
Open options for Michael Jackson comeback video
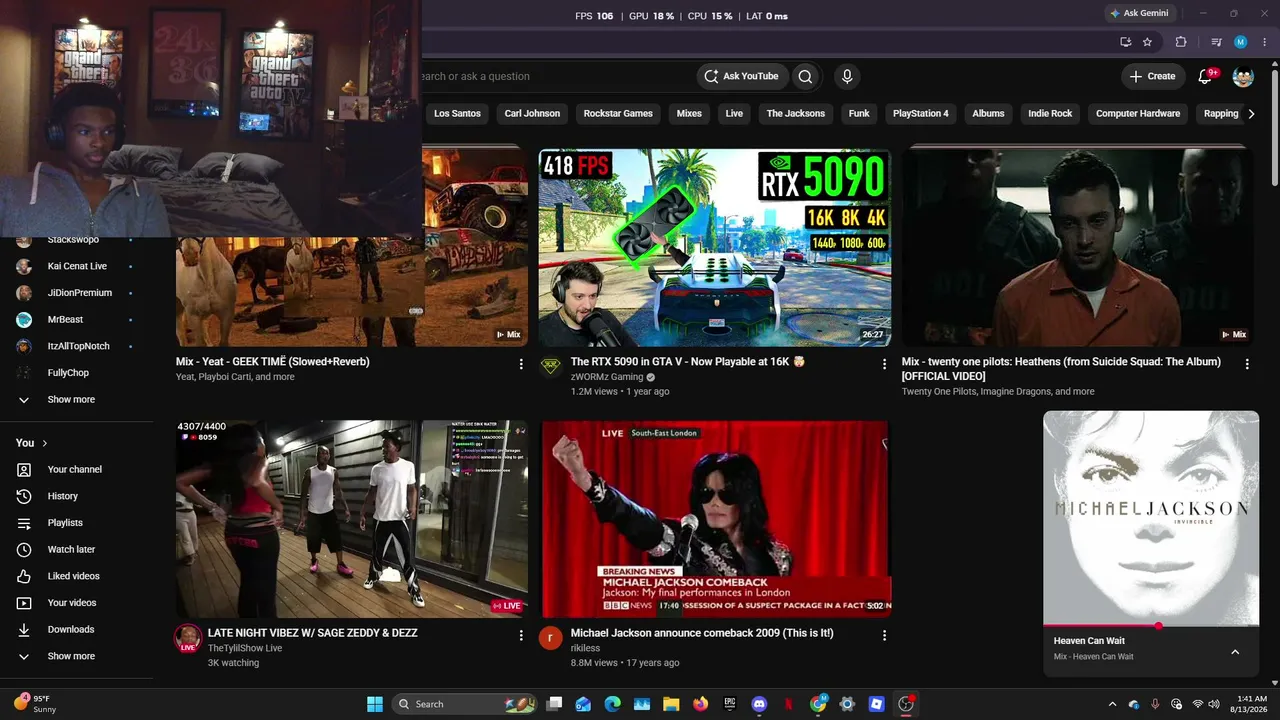coord(884,635)
